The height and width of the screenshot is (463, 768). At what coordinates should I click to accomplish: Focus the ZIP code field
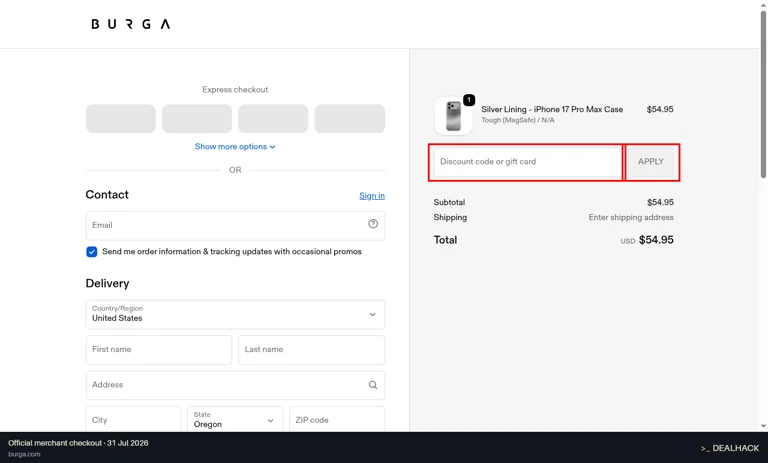pyautogui.click(x=337, y=420)
